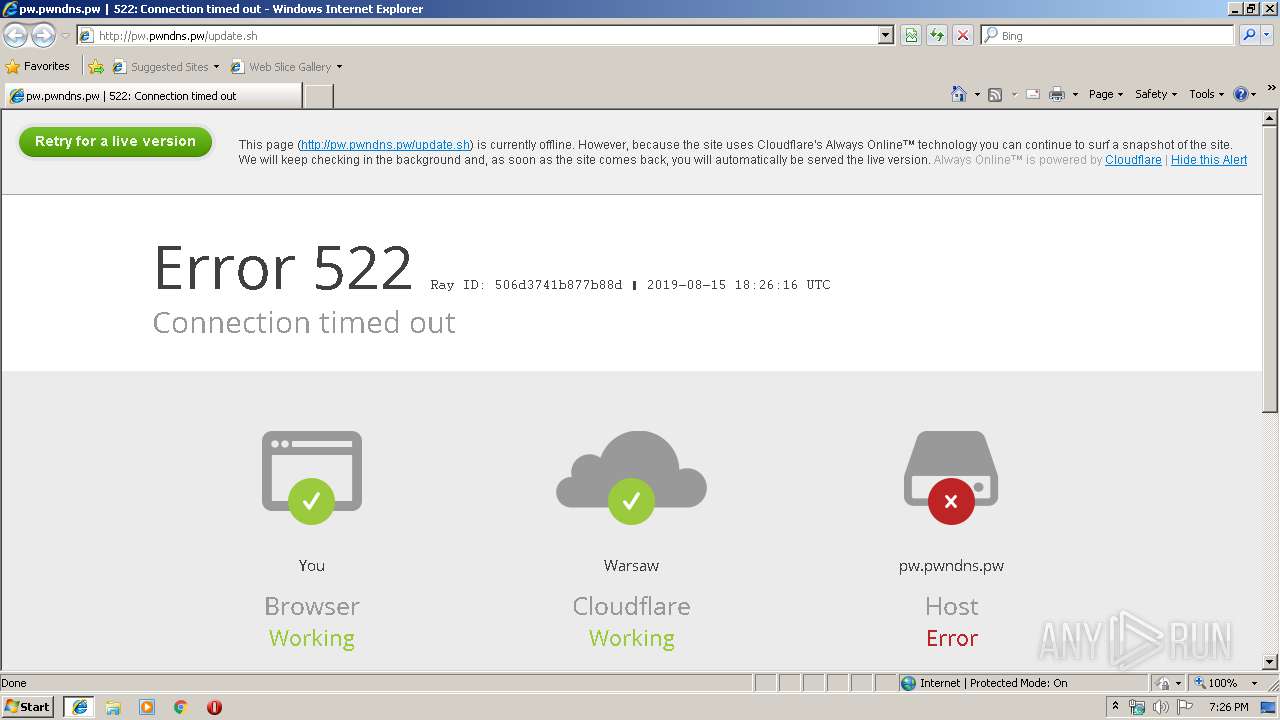Image resolution: width=1280 pixels, height=720 pixels.
Task: Expand the address bar history dropdown
Action: [886, 35]
